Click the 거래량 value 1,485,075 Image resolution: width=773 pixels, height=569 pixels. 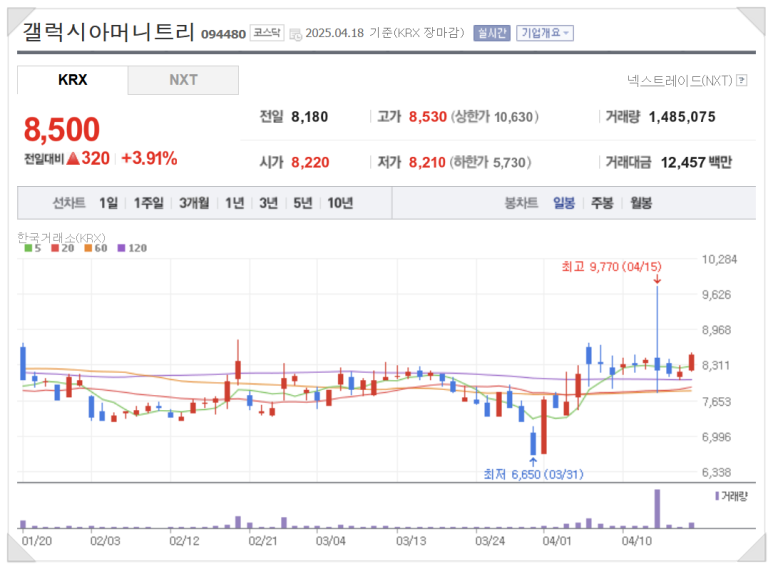(682, 117)
